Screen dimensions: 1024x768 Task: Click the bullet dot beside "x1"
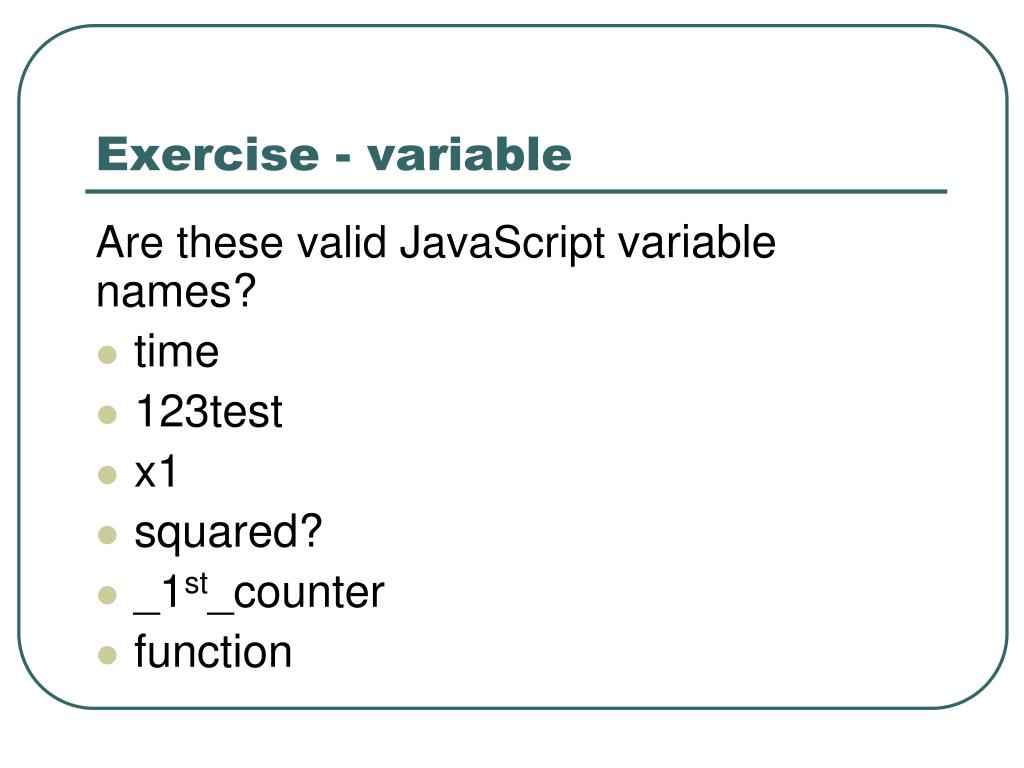(x=108, y=474)
